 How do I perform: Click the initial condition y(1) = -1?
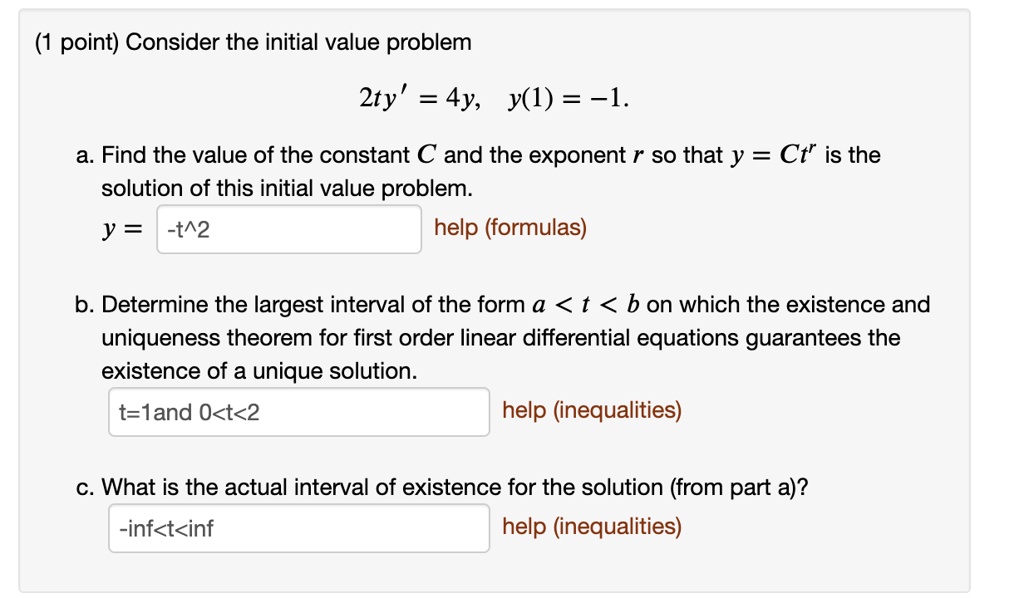[x=569, y=99]
